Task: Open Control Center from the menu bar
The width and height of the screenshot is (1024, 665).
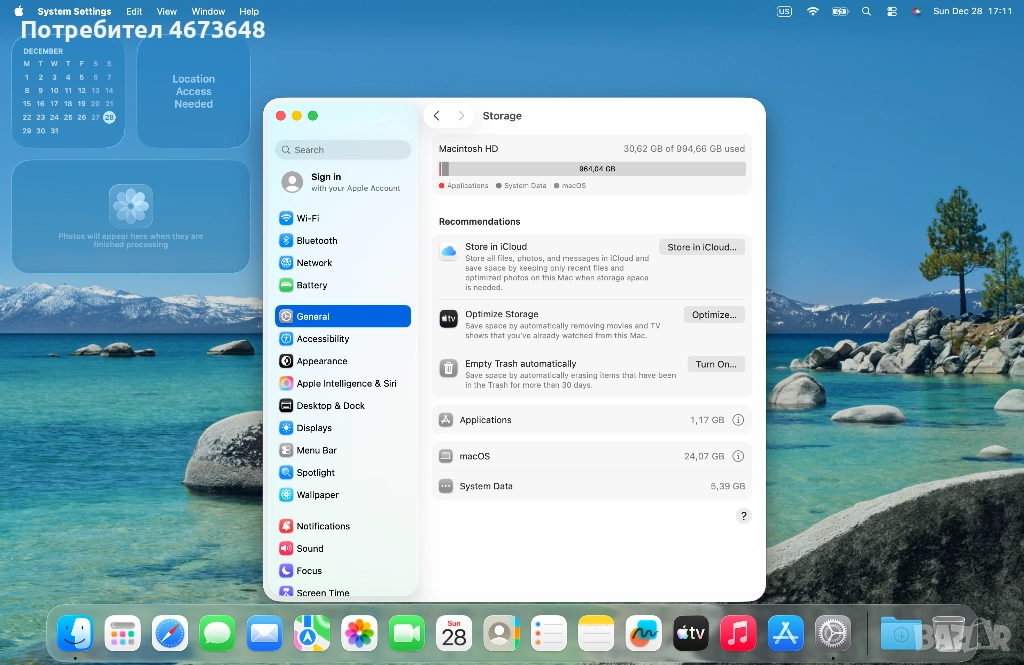Action: tap(891, 12)
